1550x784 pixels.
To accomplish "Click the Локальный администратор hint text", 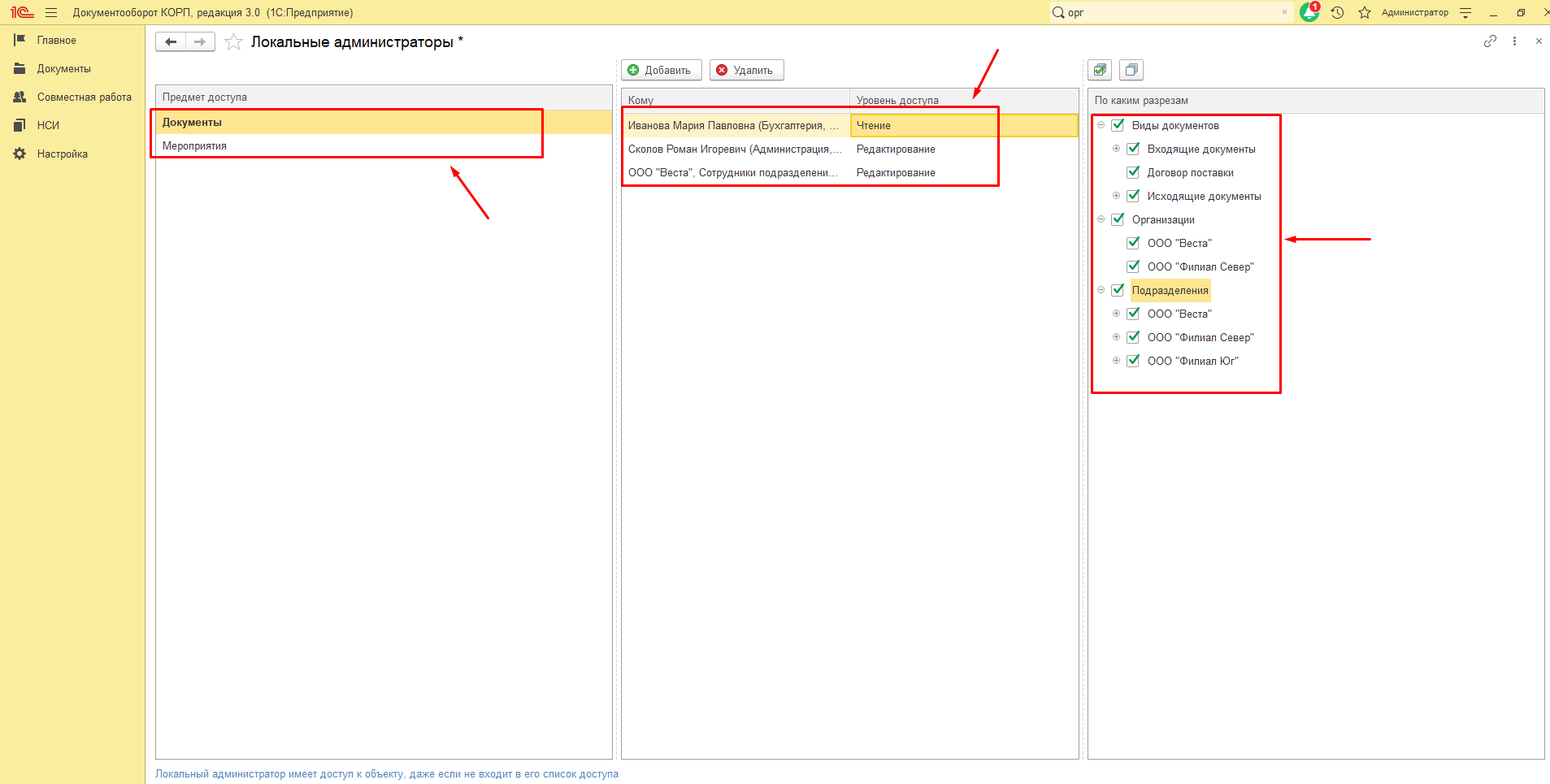I will tap(387, 774).
